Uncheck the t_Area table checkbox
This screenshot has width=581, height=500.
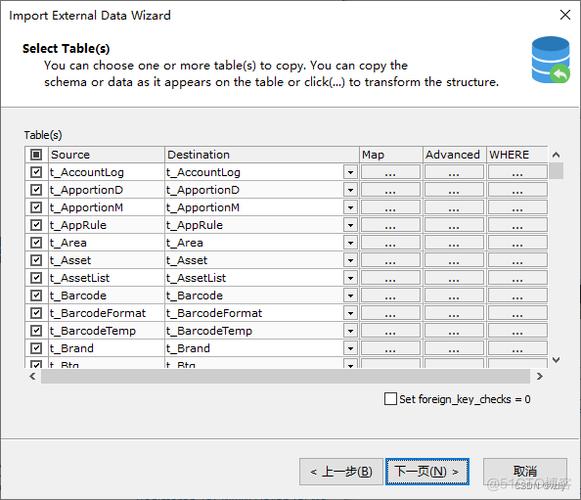pyautogui.click(x=36, y=243)
